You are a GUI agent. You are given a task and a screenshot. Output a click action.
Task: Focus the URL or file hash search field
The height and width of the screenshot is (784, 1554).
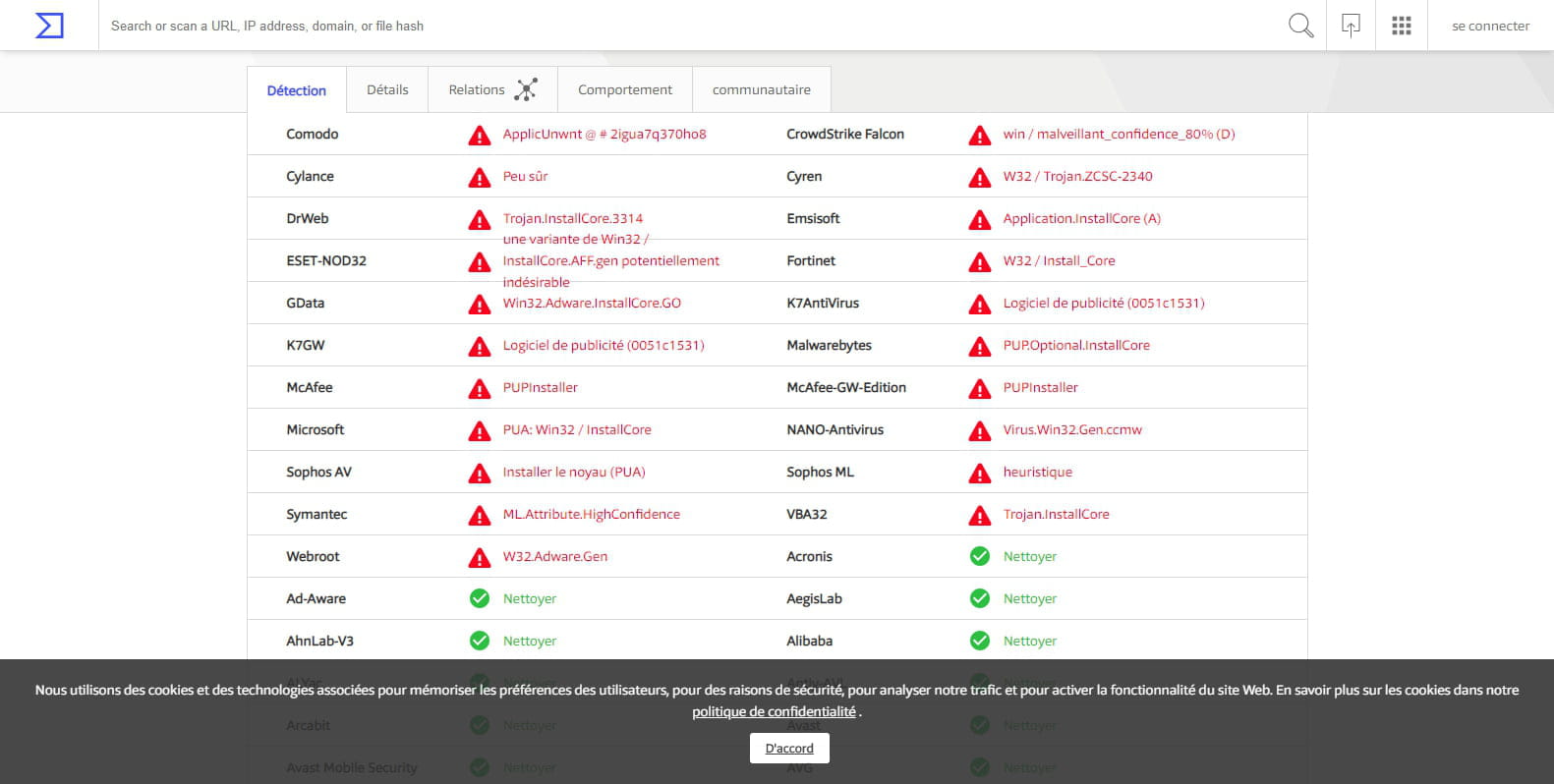pyautogui.click(x=688, y=26)
